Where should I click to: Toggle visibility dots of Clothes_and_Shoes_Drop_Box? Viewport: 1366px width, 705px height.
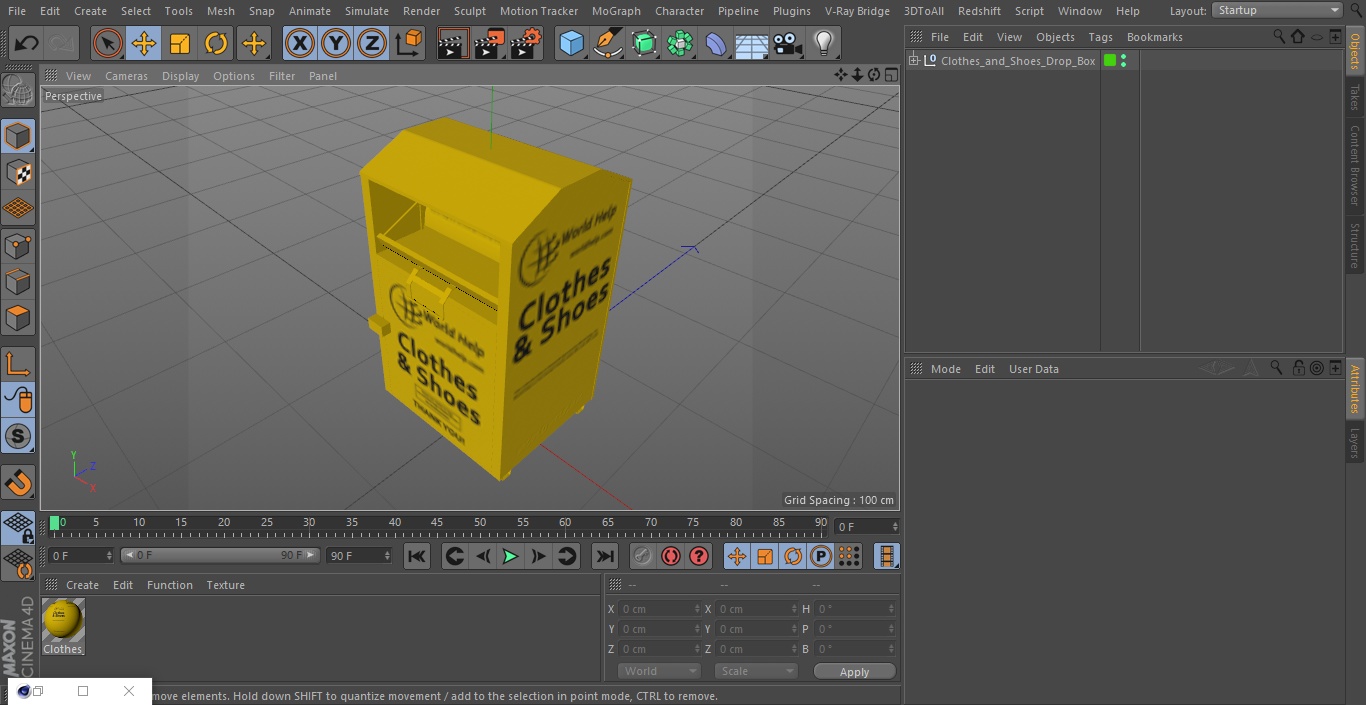pyautogui.click(x=1124, y=61)
